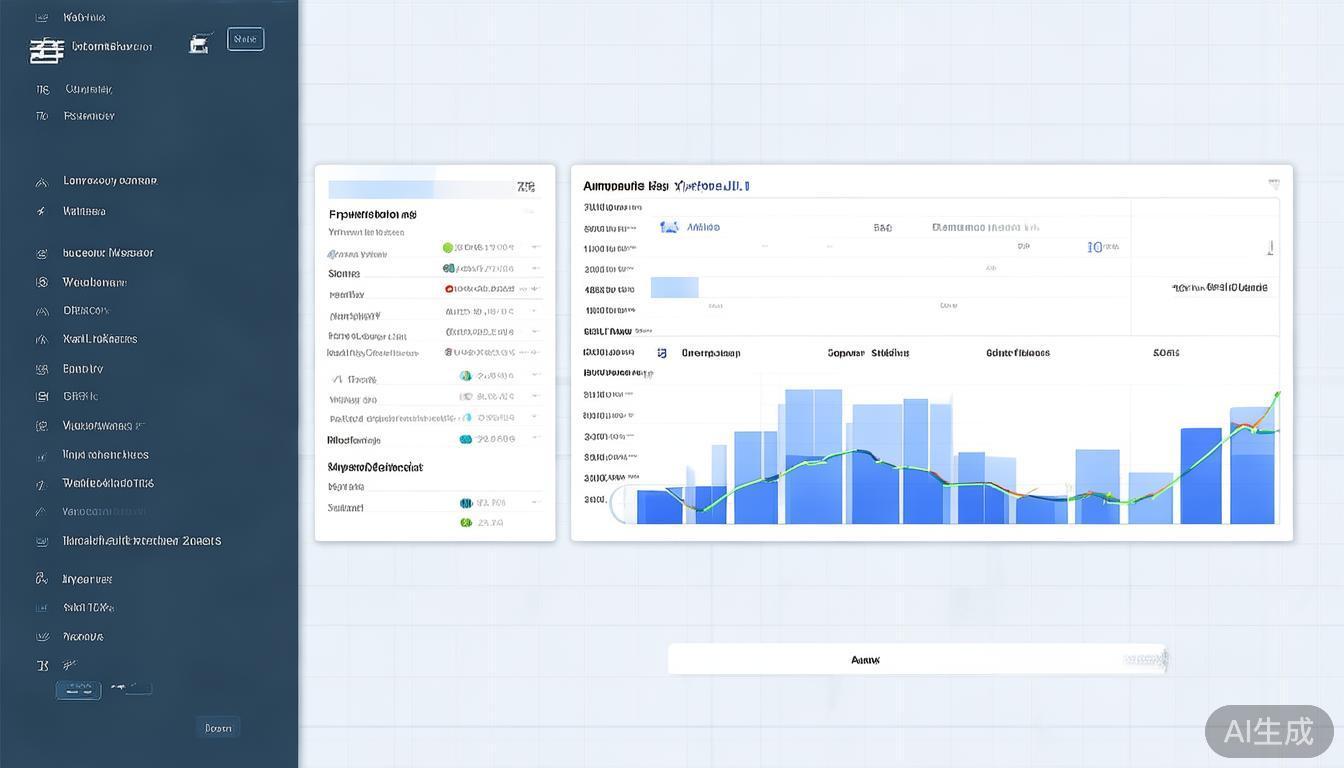1344x768 pixels.
Task: Expand the first list row using its right-side arrow
Action: 536,247
